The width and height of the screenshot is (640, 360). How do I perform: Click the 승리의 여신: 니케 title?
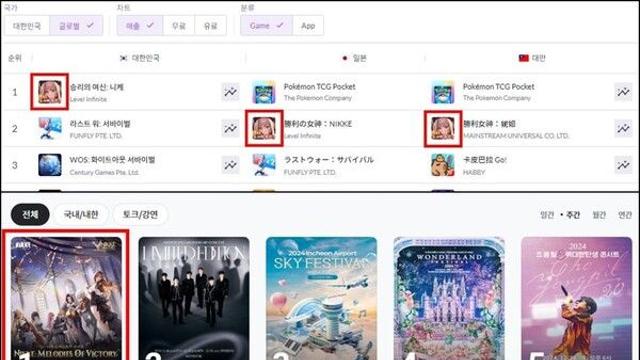click(x=97, y=87)
